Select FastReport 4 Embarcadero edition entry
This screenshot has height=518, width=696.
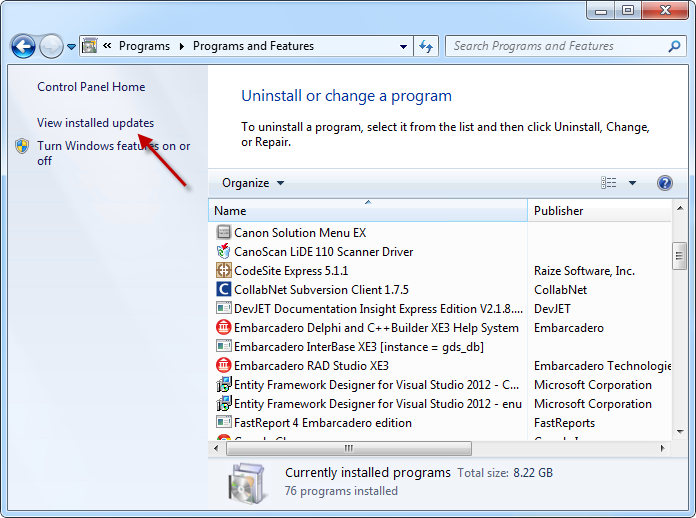pos(323,423)
